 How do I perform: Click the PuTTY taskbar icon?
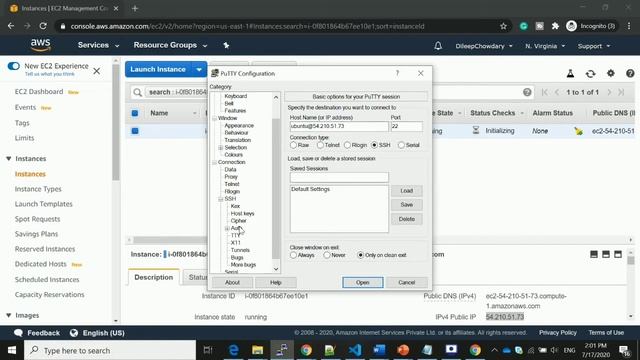pyautogui.click(x=282, y=350)
